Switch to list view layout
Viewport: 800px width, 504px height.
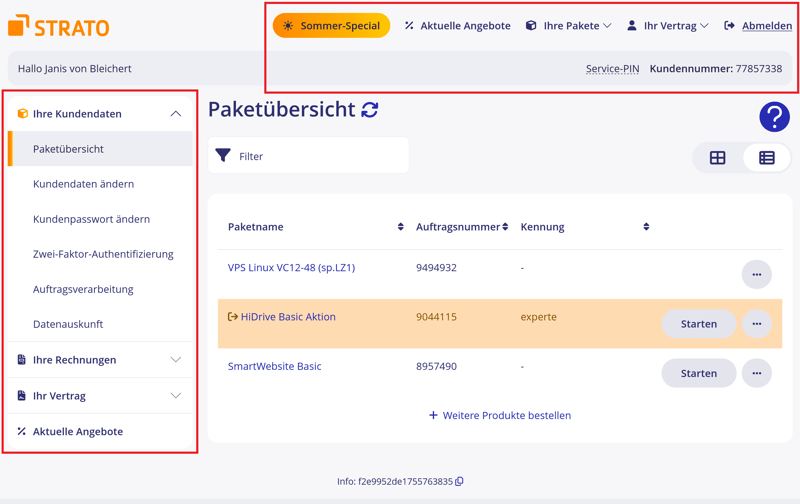(x=766, y=158)
